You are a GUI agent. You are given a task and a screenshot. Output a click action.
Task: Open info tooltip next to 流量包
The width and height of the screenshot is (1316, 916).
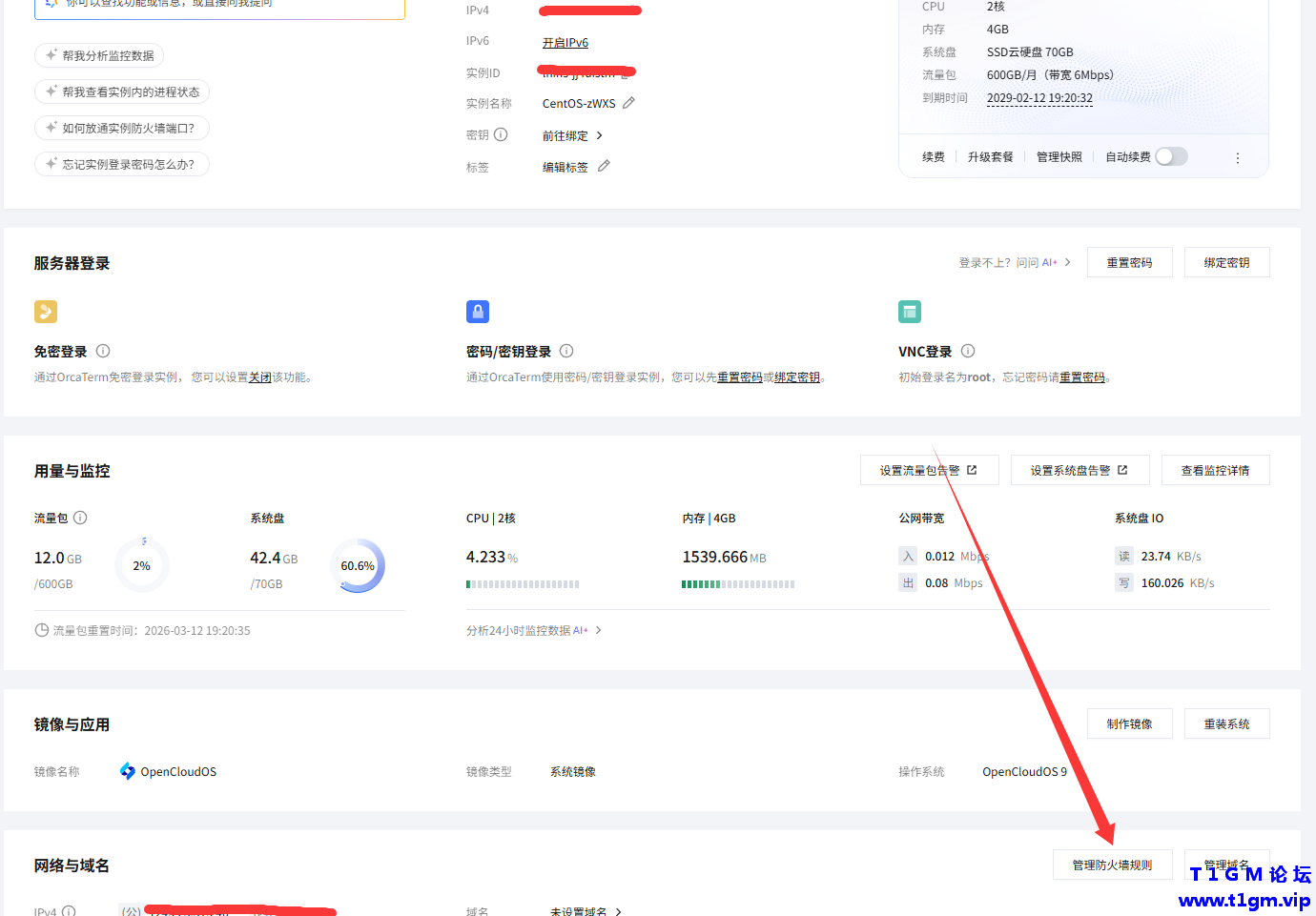[x=80, y=518]
